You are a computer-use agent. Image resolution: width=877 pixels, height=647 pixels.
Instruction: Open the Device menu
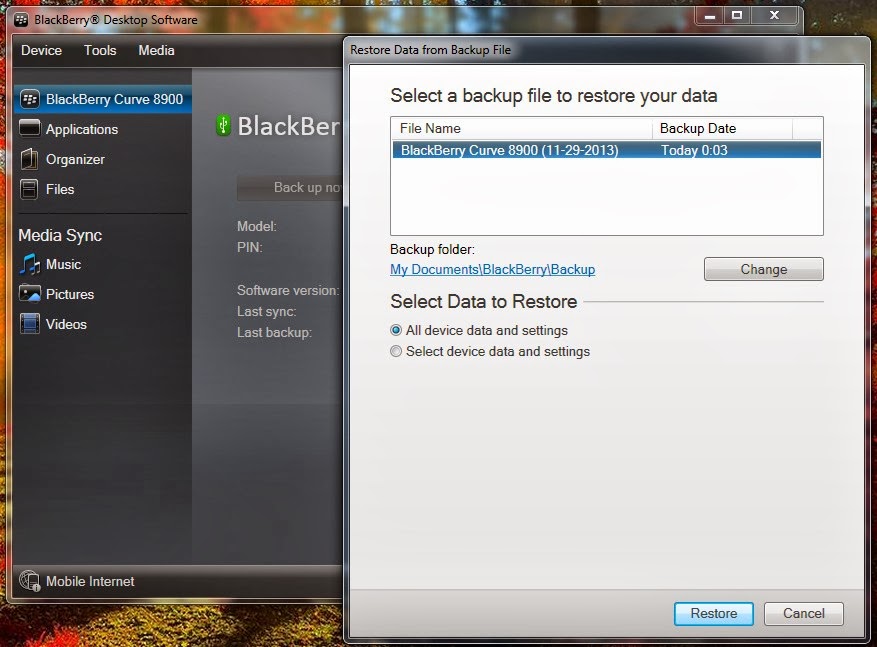click(41, 50)
